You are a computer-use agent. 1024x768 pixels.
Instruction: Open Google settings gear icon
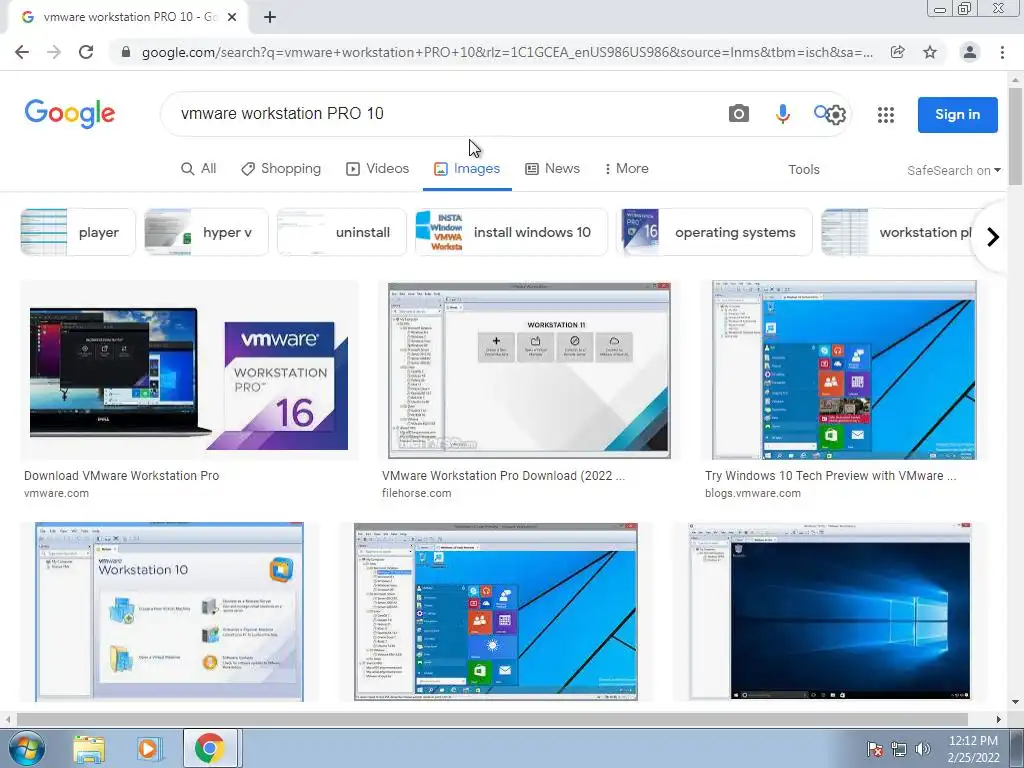tap(836, 116)
